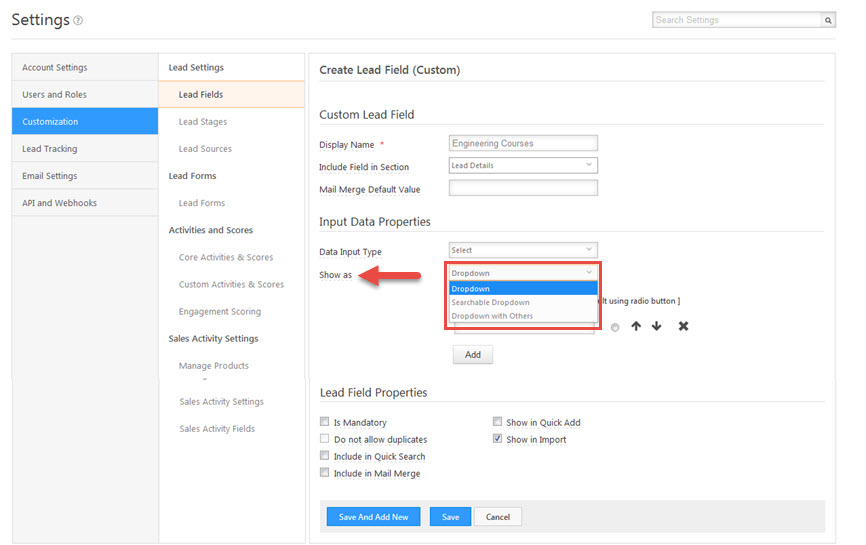Click the search magnifier icon
The height and width of the screenshot is (545, 866).
point(828,20)
